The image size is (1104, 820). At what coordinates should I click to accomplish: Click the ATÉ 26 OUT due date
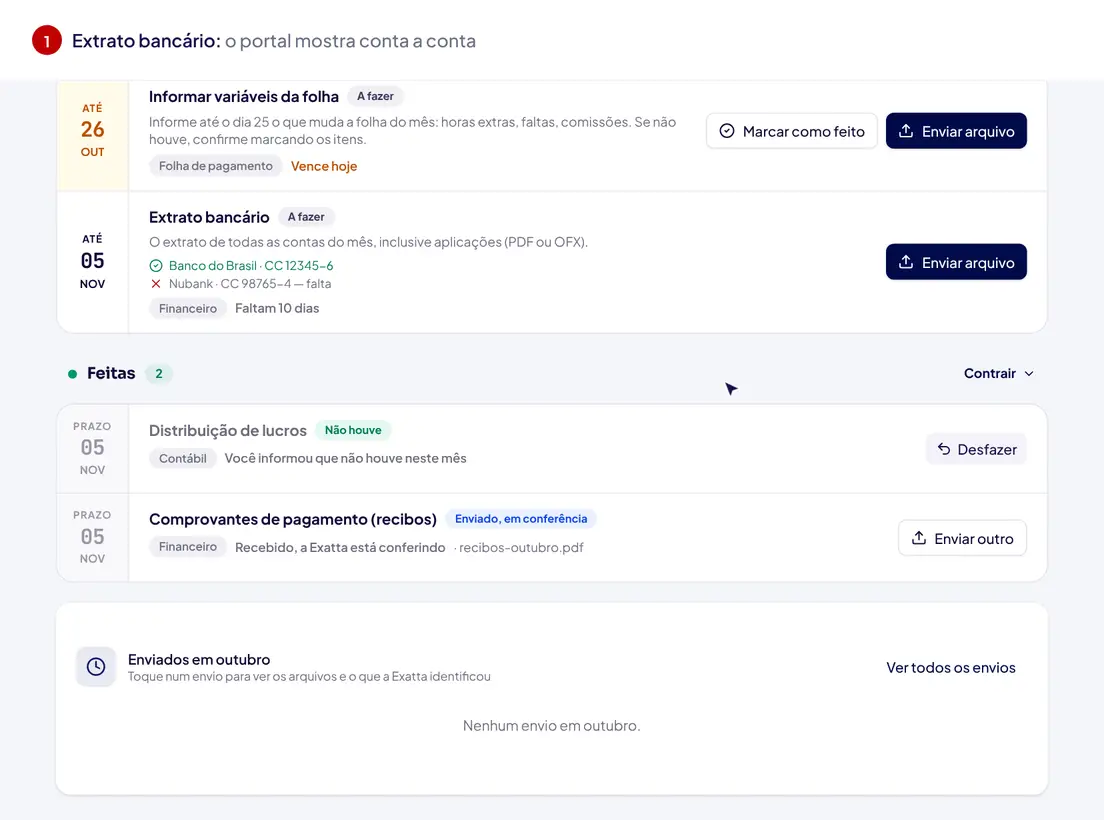(x=92, y=130)
